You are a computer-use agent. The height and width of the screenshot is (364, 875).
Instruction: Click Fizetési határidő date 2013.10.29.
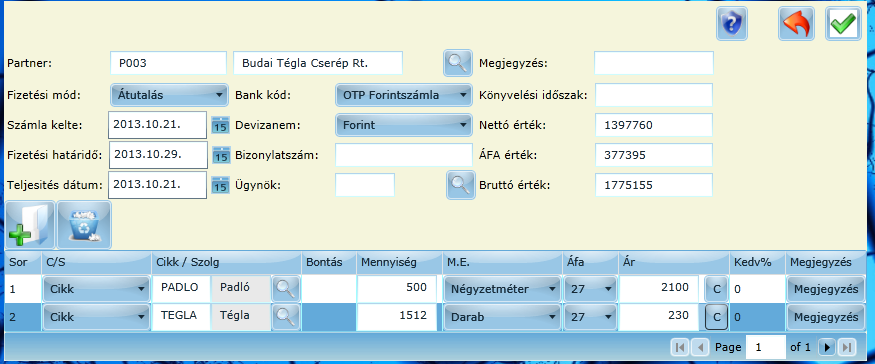[158, 155]
